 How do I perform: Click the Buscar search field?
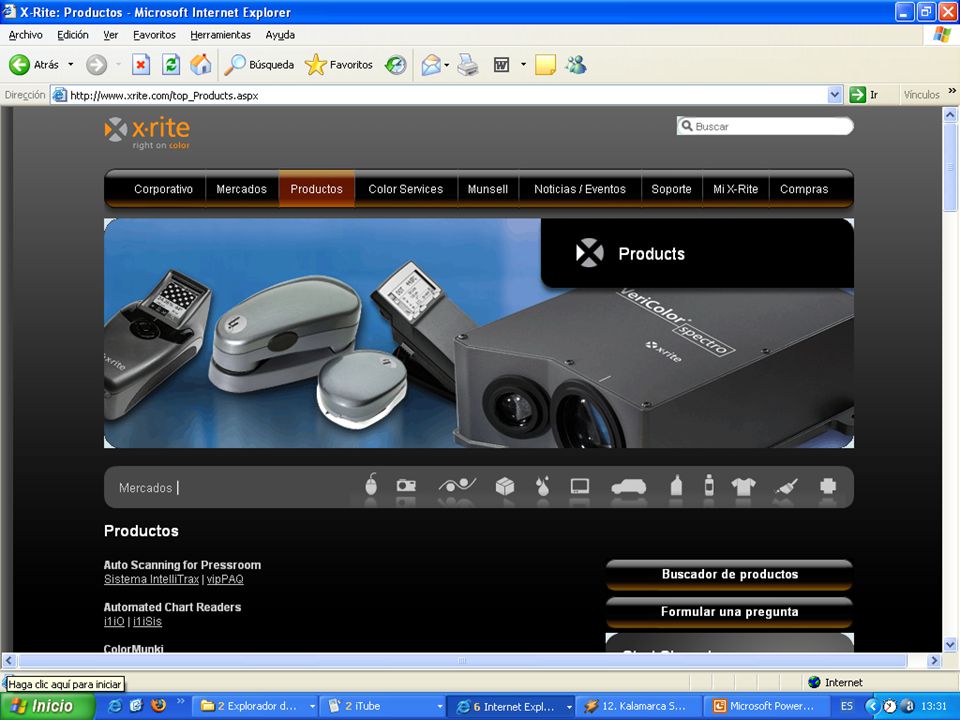[x=765, y=126]
